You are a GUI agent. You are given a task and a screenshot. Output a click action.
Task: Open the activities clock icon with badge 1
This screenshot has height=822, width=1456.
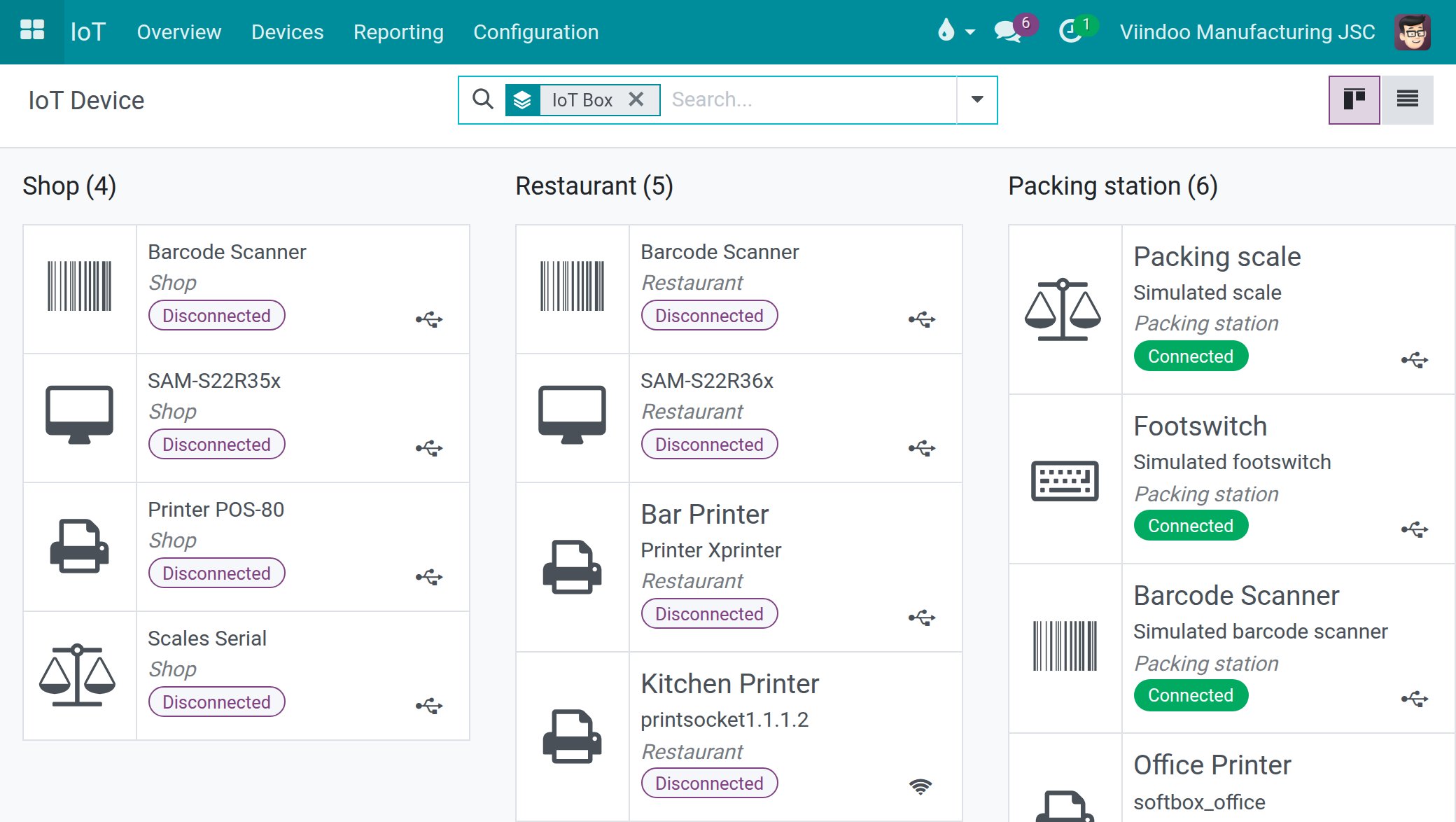1070,32
